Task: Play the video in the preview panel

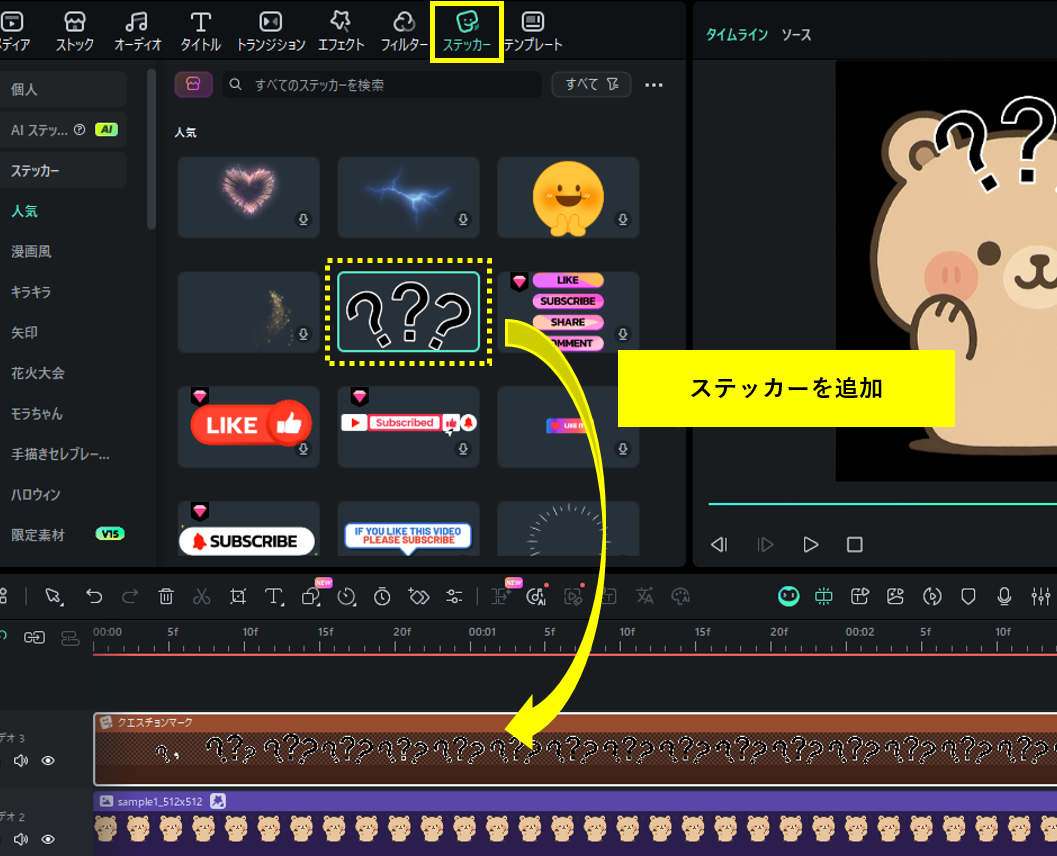Action: [810, 544]
